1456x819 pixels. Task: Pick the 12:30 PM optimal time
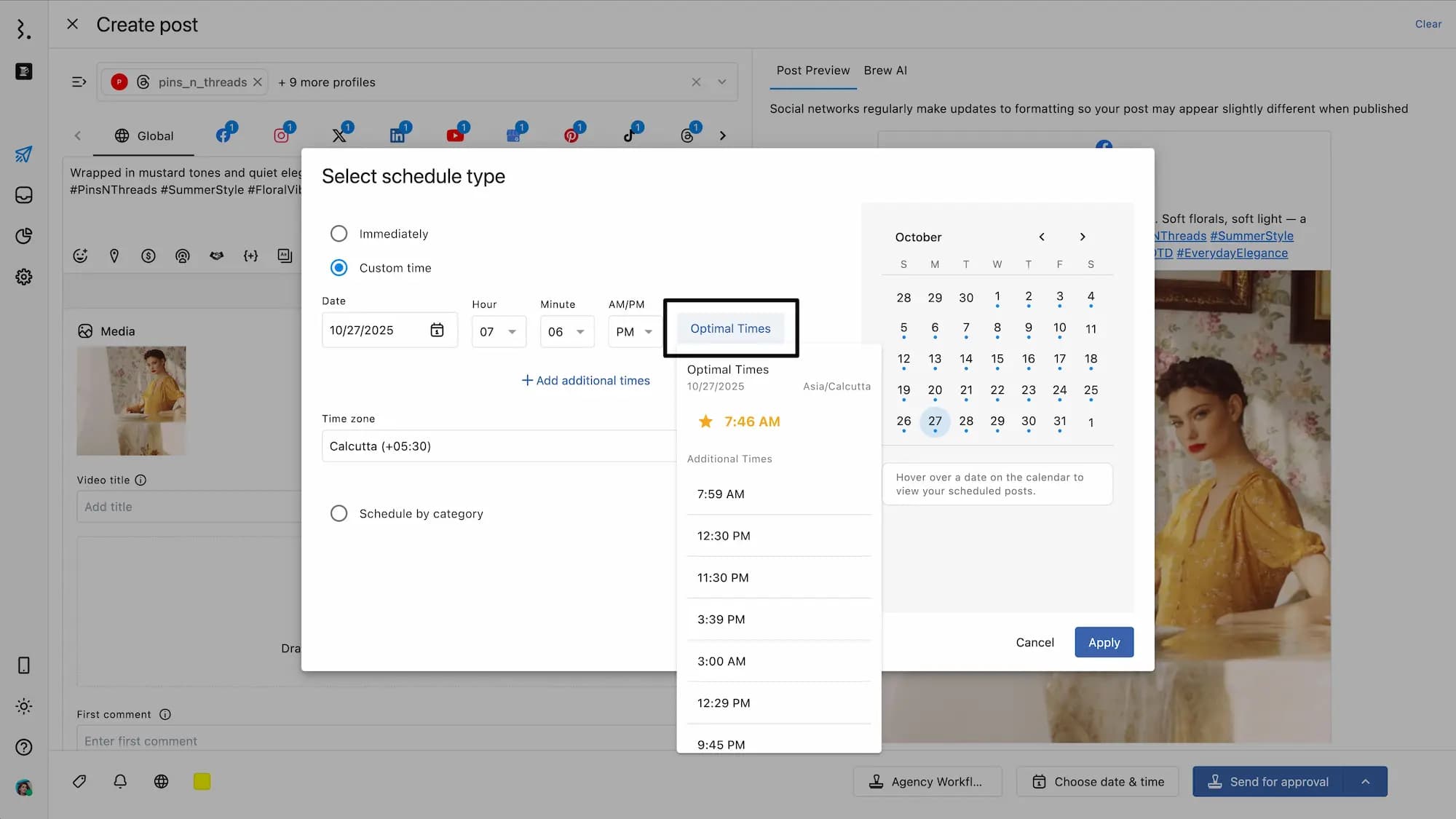coord(724,536)
